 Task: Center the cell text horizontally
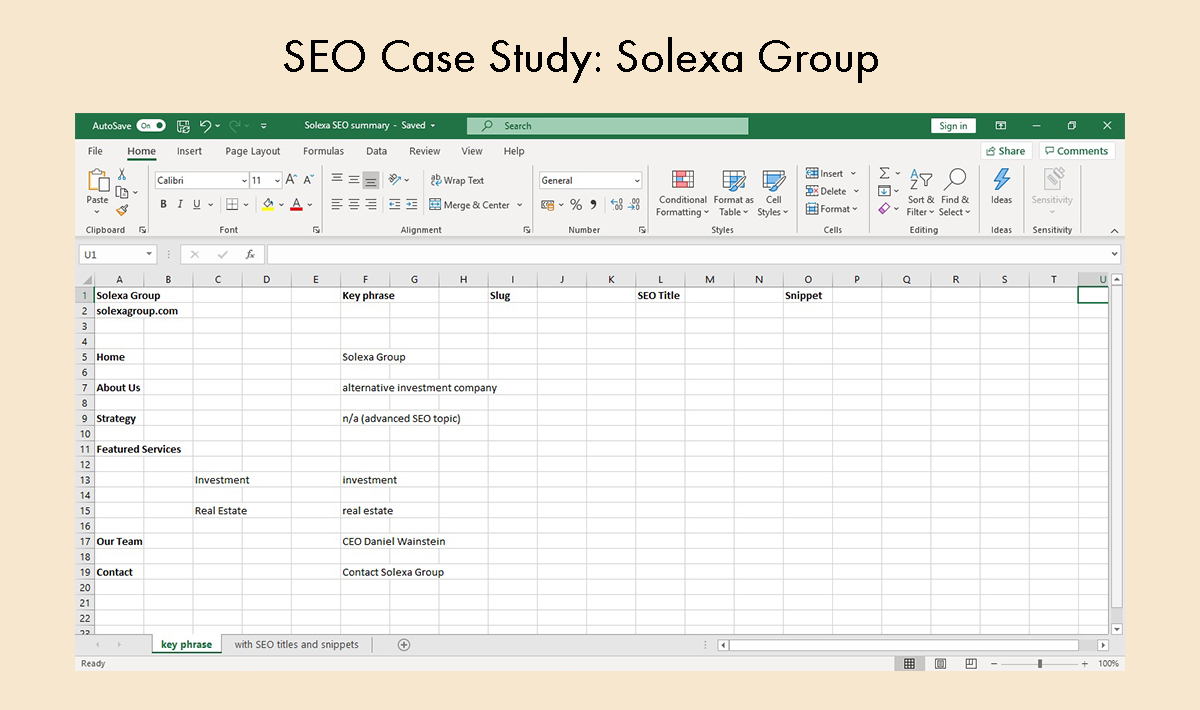tap(353, 205)
